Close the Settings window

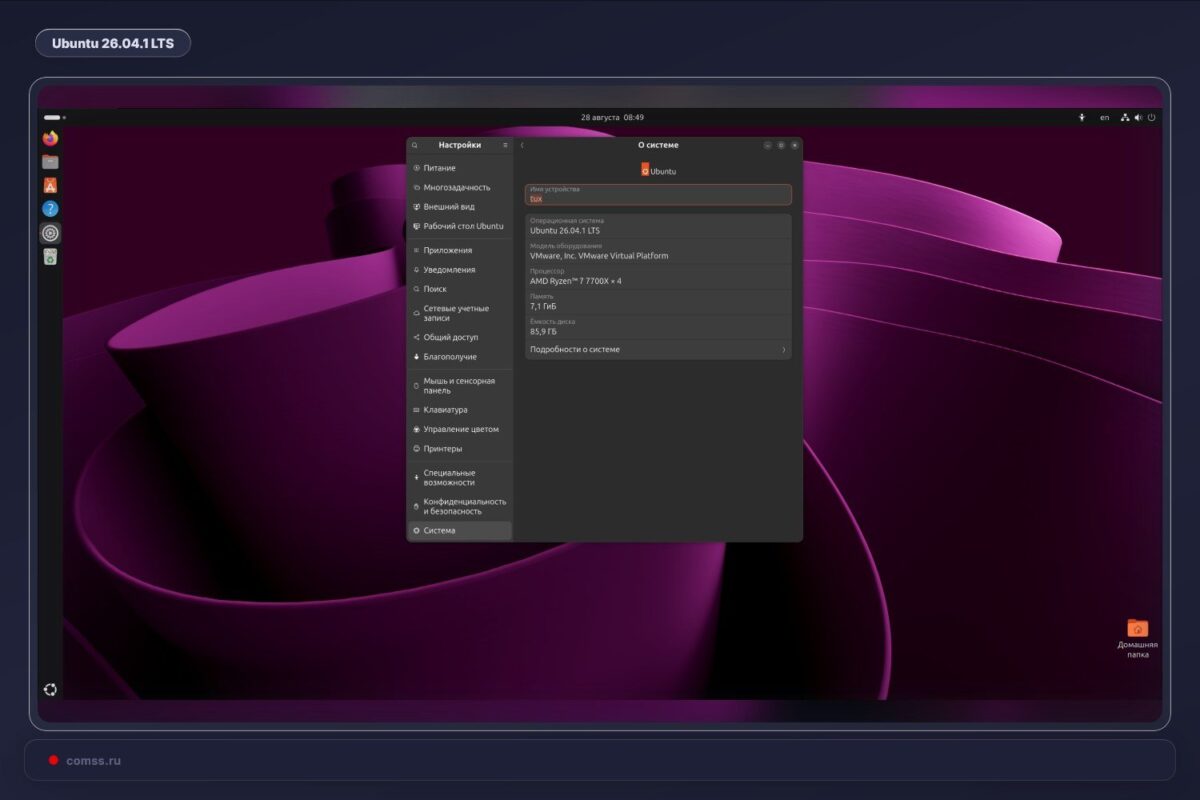[x=795, y=145]
